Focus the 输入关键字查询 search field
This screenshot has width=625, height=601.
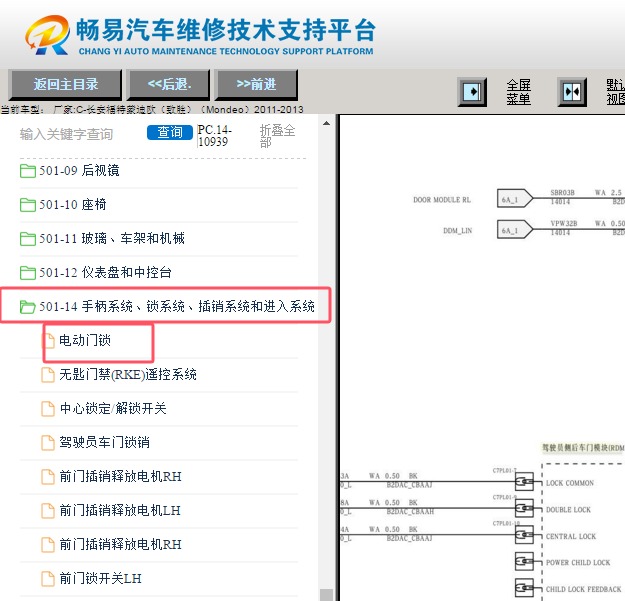[66, 134]
